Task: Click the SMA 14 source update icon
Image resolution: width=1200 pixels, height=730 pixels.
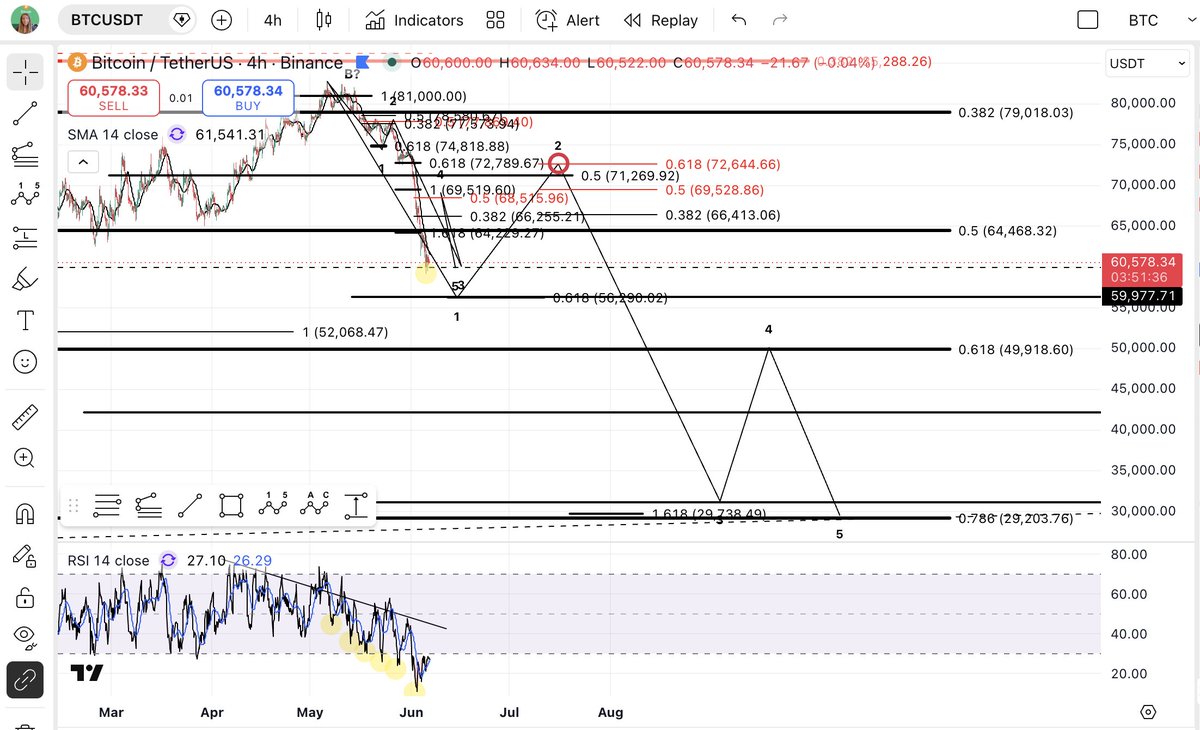Action: pos(177,134)
